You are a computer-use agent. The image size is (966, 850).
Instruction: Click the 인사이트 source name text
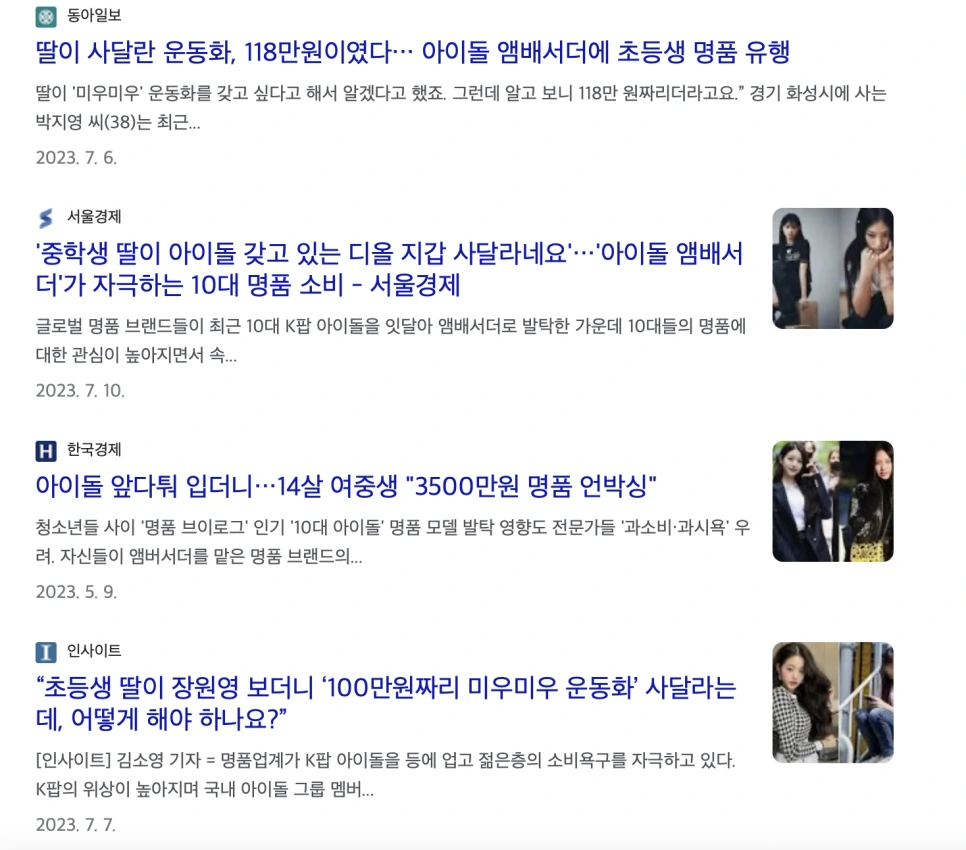click(94, 652)
